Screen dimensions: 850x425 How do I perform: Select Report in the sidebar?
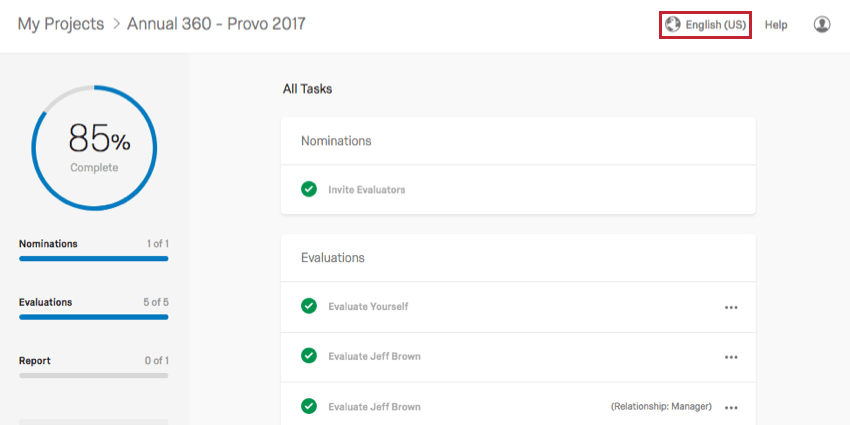pyautogui.click(x=35, y=360)
